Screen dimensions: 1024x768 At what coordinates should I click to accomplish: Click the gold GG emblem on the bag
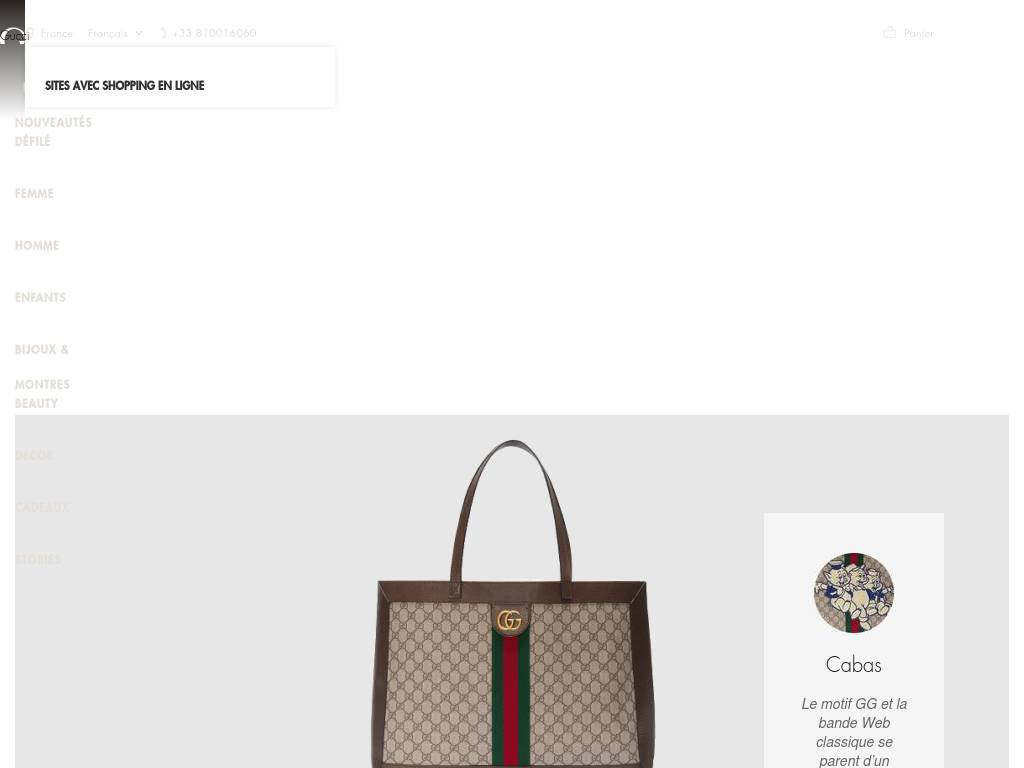509,620
